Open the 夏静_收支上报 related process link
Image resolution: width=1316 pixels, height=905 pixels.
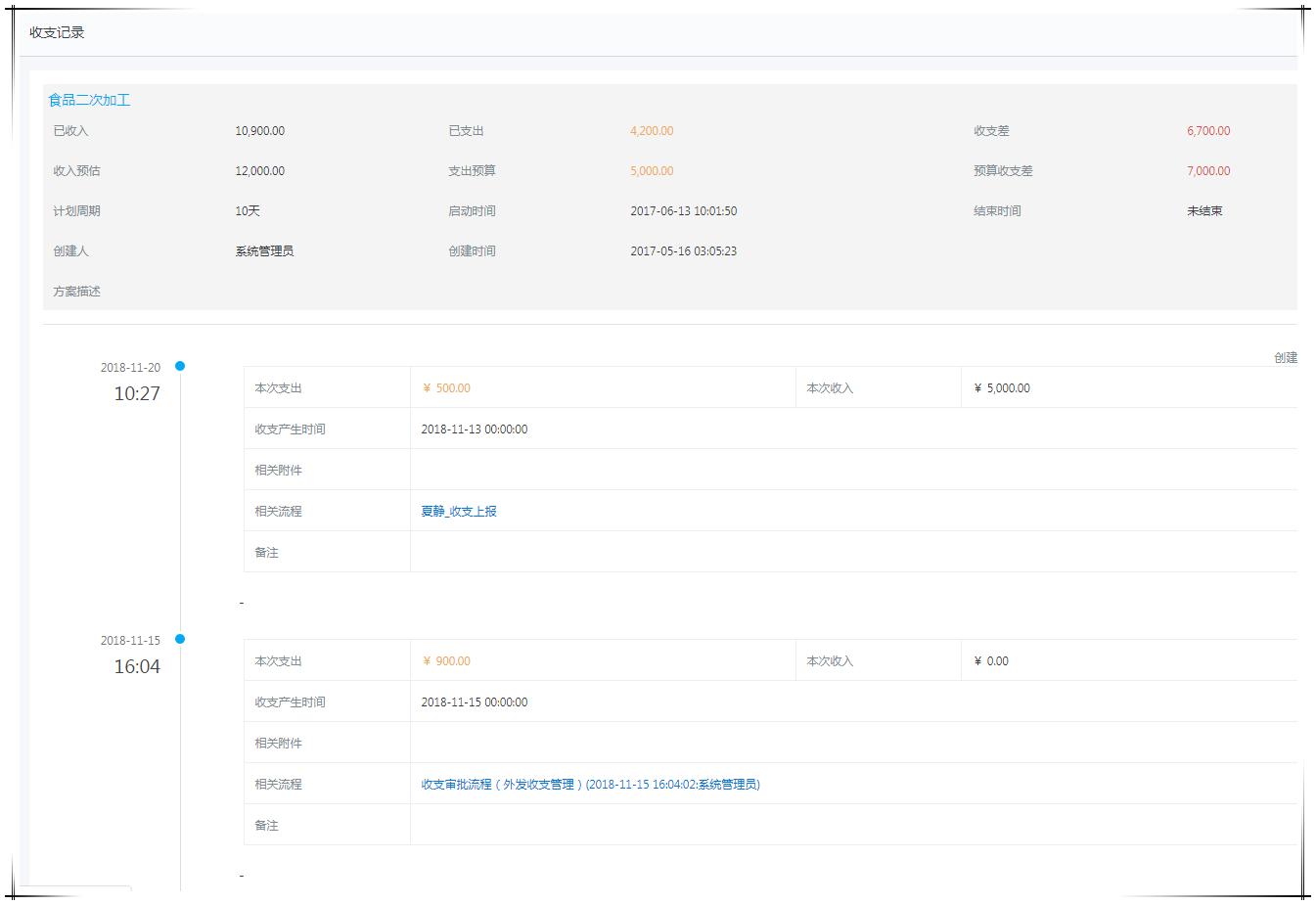click(457, 511)
